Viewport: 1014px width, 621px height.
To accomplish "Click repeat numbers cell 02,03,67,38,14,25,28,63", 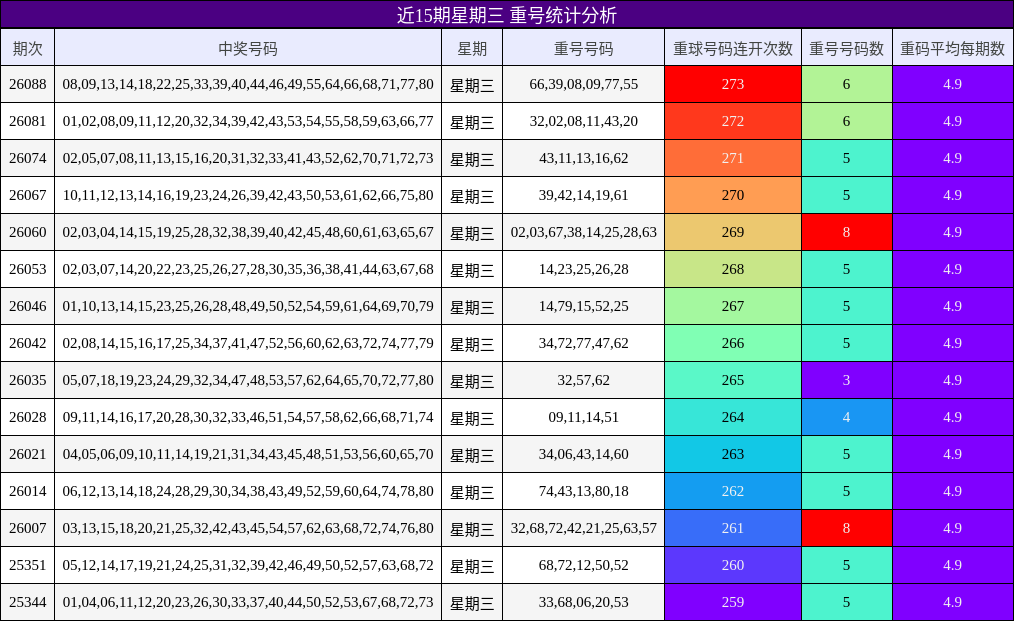I will click(583, 232).
